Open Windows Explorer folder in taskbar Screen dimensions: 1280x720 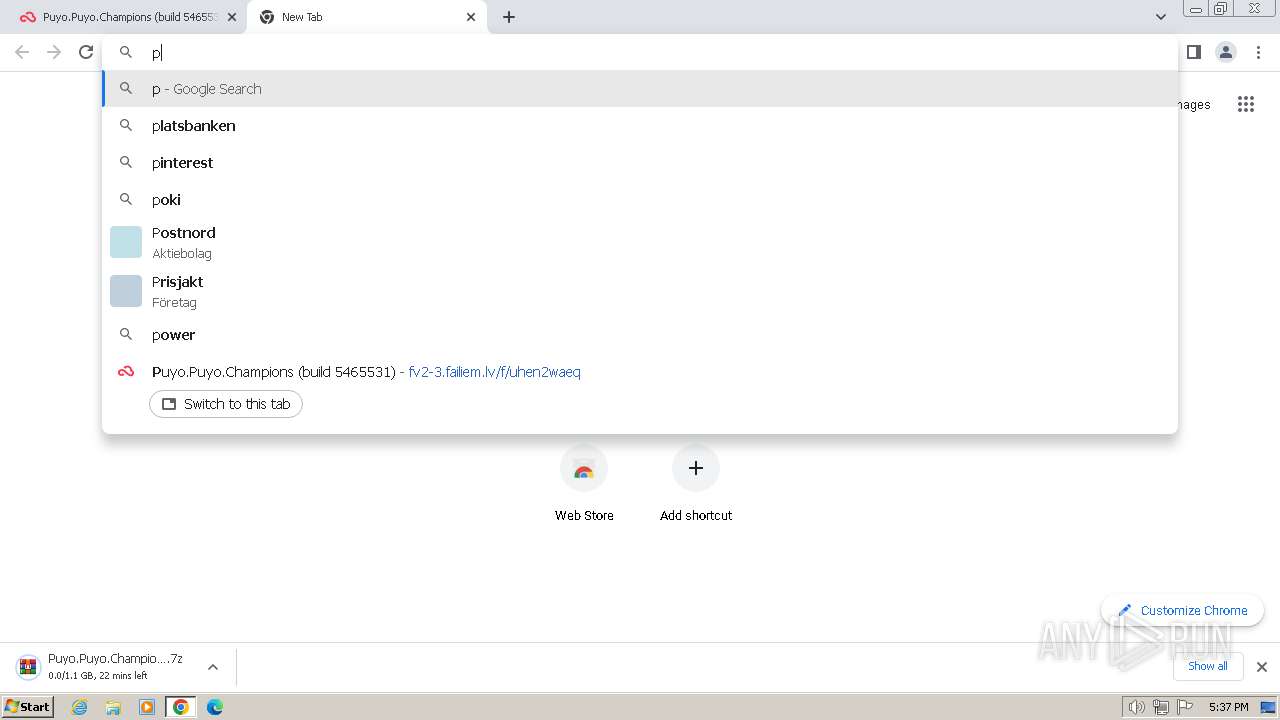tap(113, 707)
